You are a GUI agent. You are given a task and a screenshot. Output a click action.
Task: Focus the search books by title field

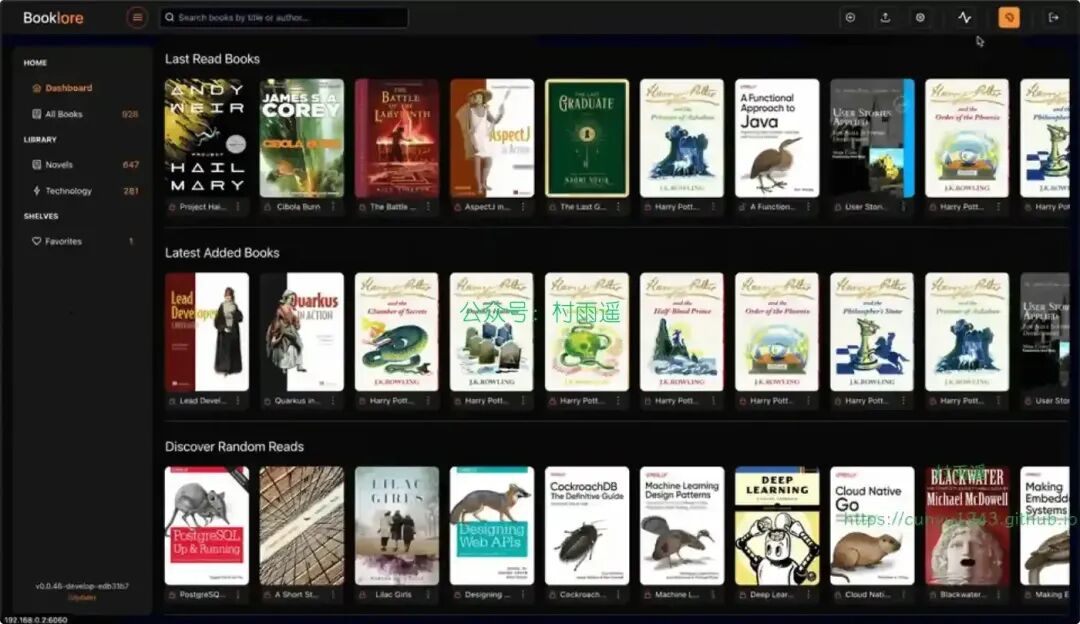tap(284, 17)
